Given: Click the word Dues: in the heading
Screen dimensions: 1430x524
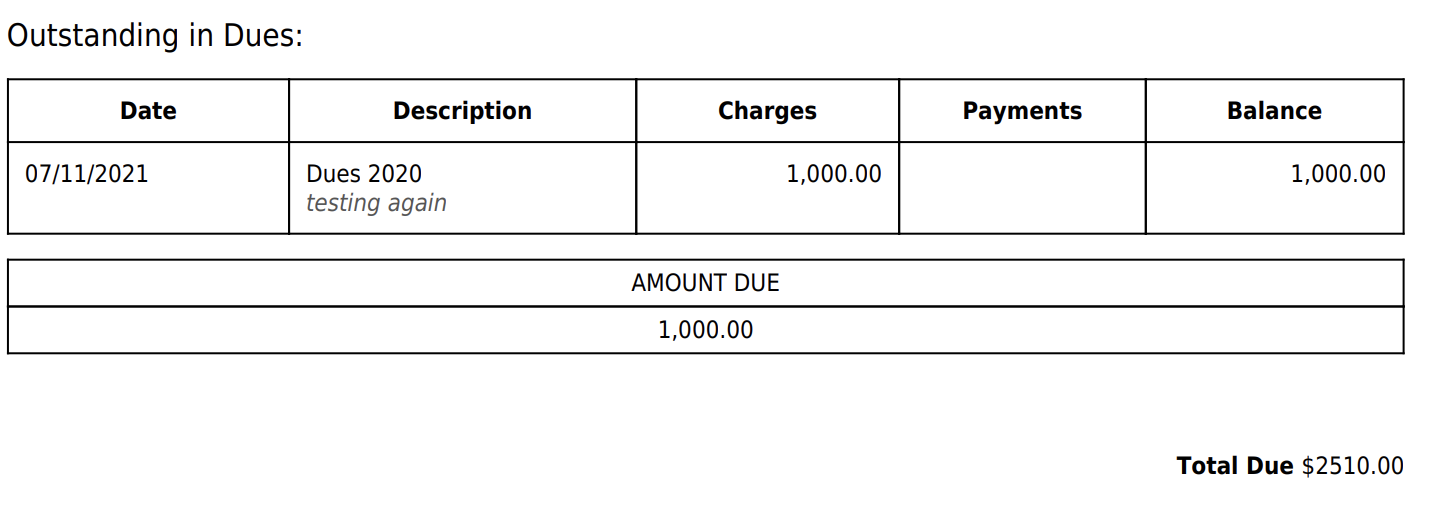Looking at the screenshot, I should pyautogui.click(x=263, y=37).
